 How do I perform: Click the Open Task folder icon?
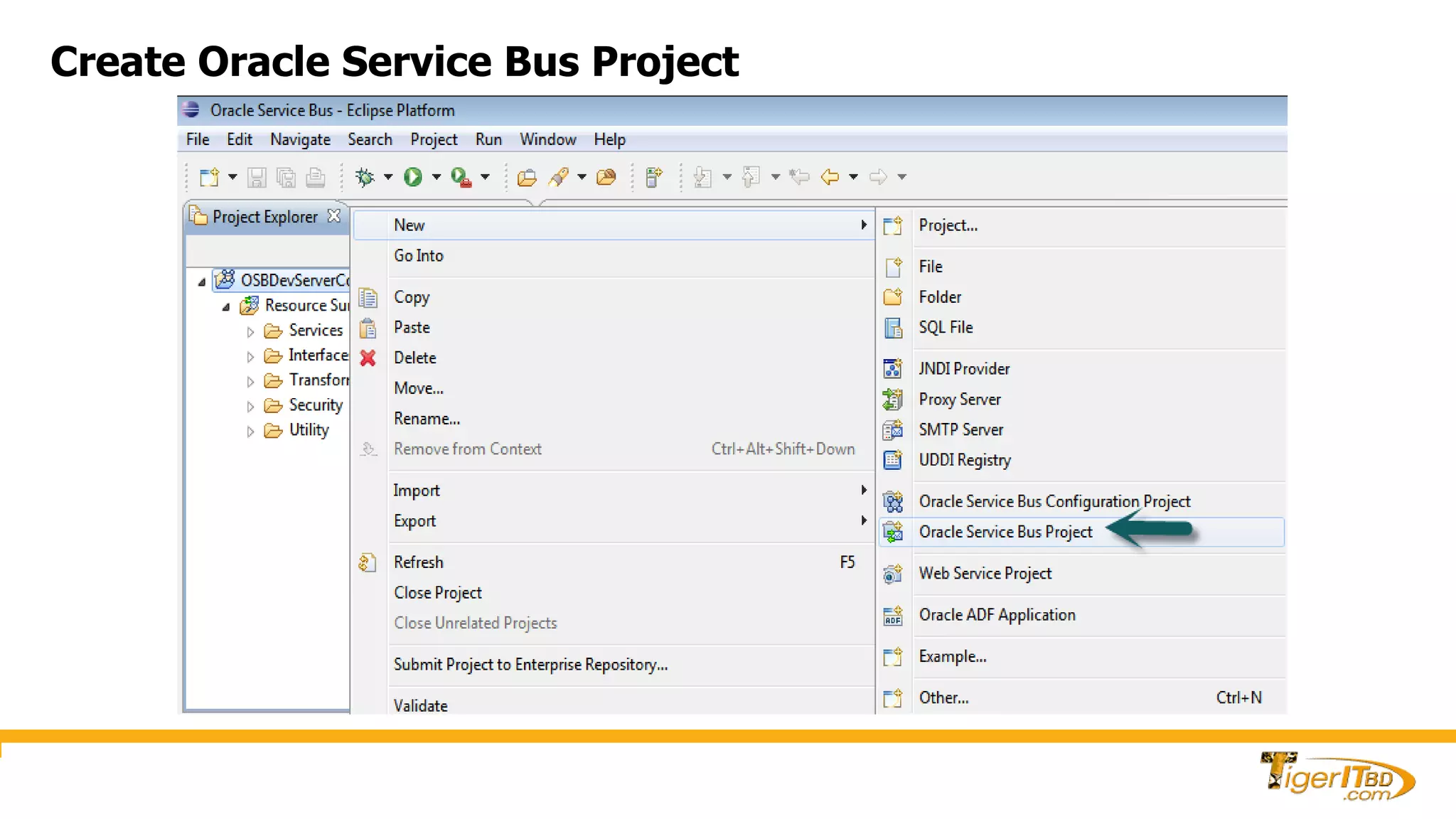click(606, 177)
